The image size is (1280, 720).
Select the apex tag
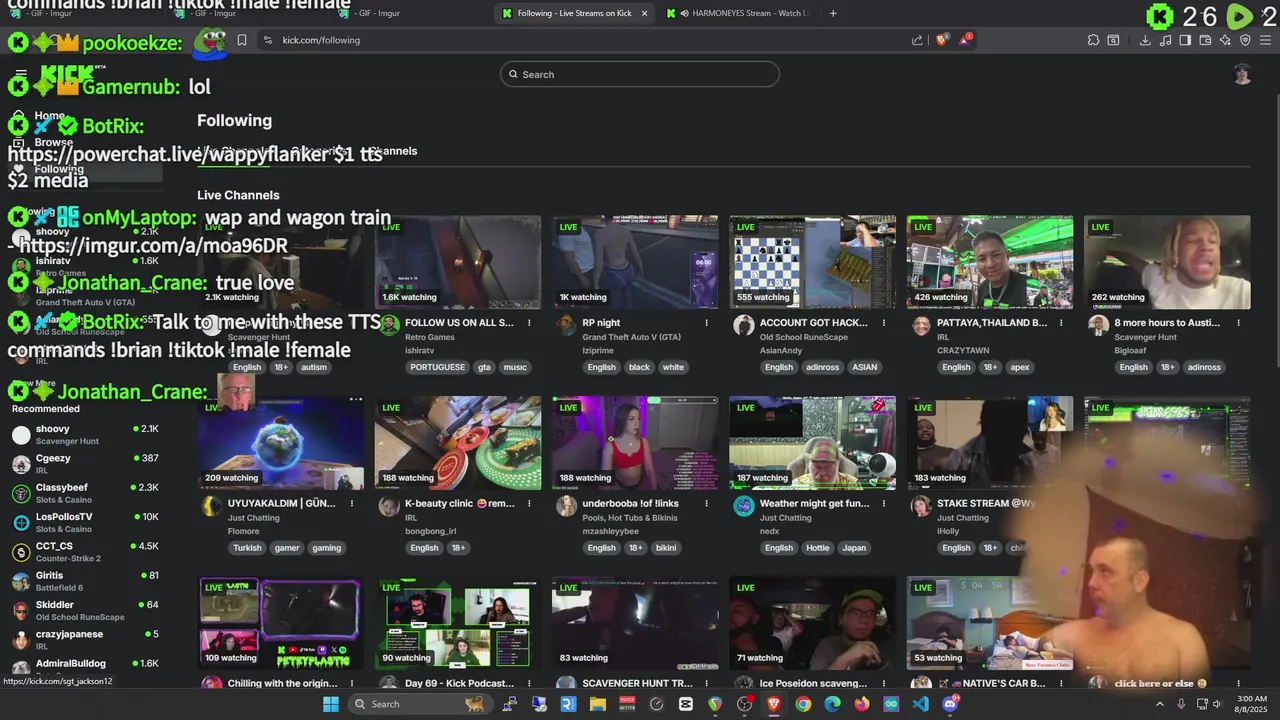(1019, 367)
